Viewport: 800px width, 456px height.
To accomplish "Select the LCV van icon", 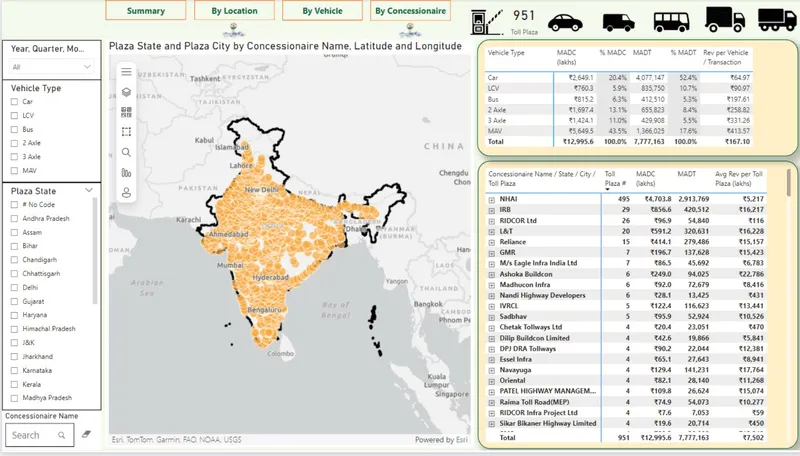I will coord(618,23).
